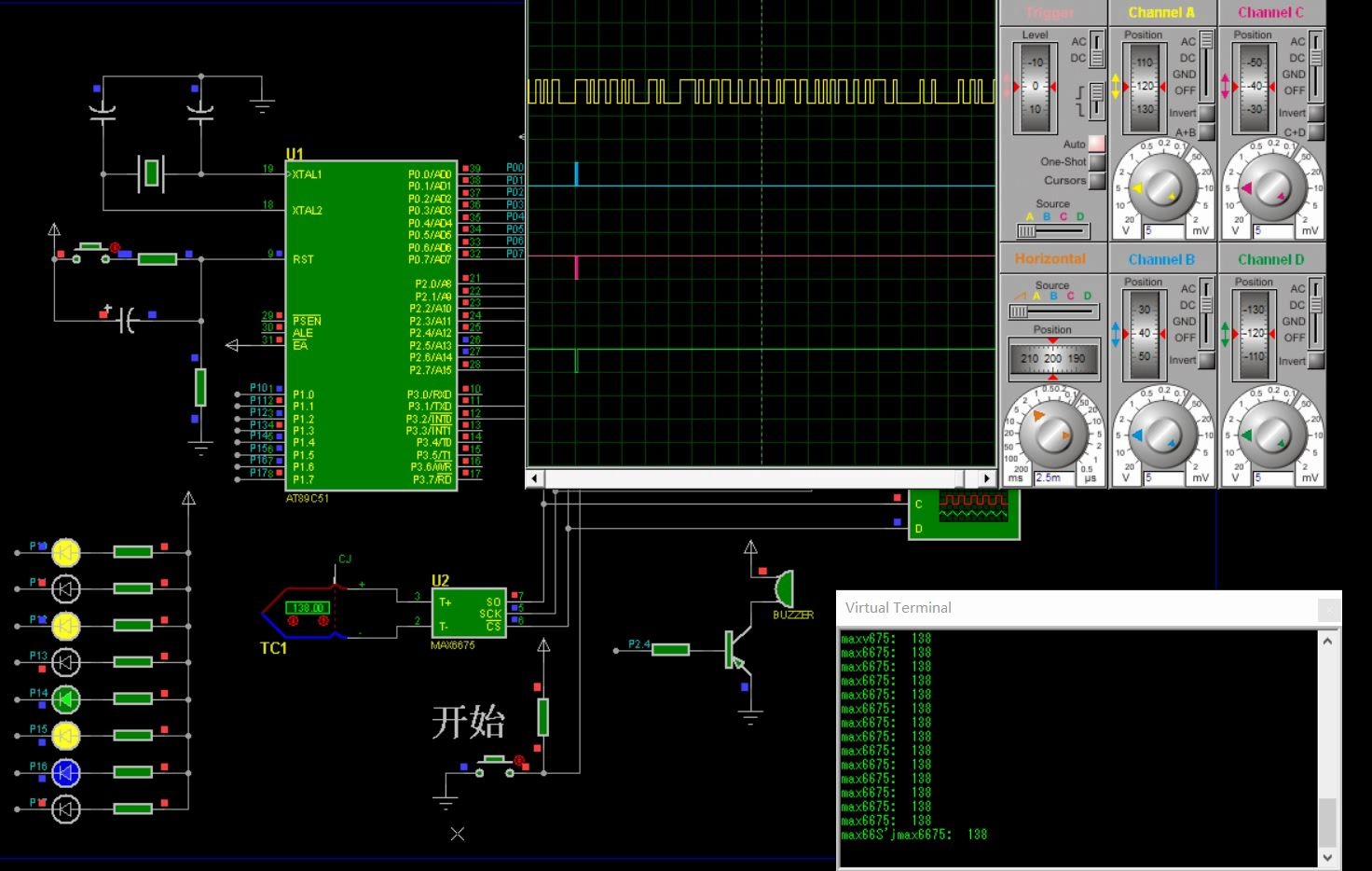Click the Channel D Position thumbwheel
The height and width of the screenshot is (871, 1372).
pos(1255,334)
